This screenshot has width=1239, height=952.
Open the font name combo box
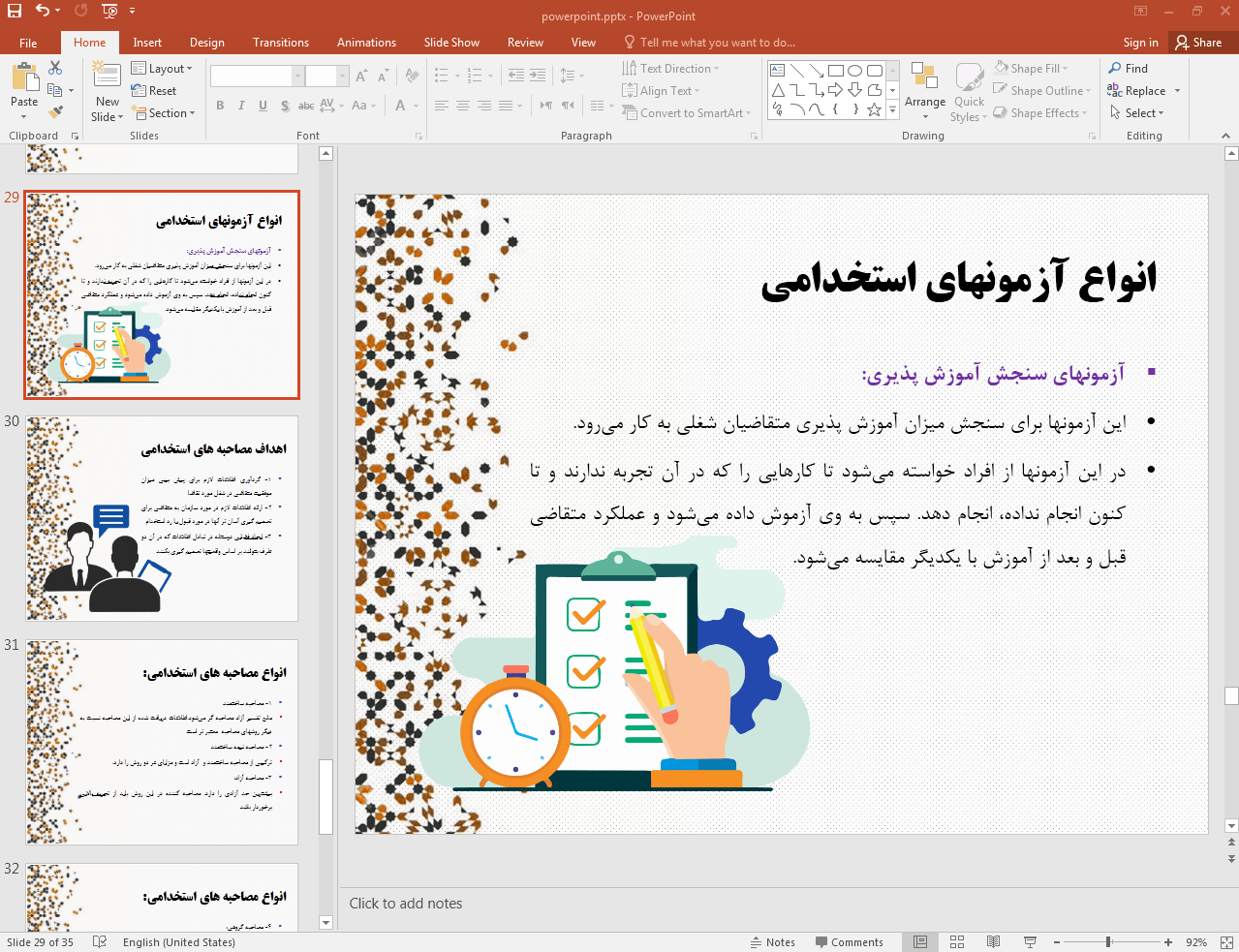[x=257, y=76]
